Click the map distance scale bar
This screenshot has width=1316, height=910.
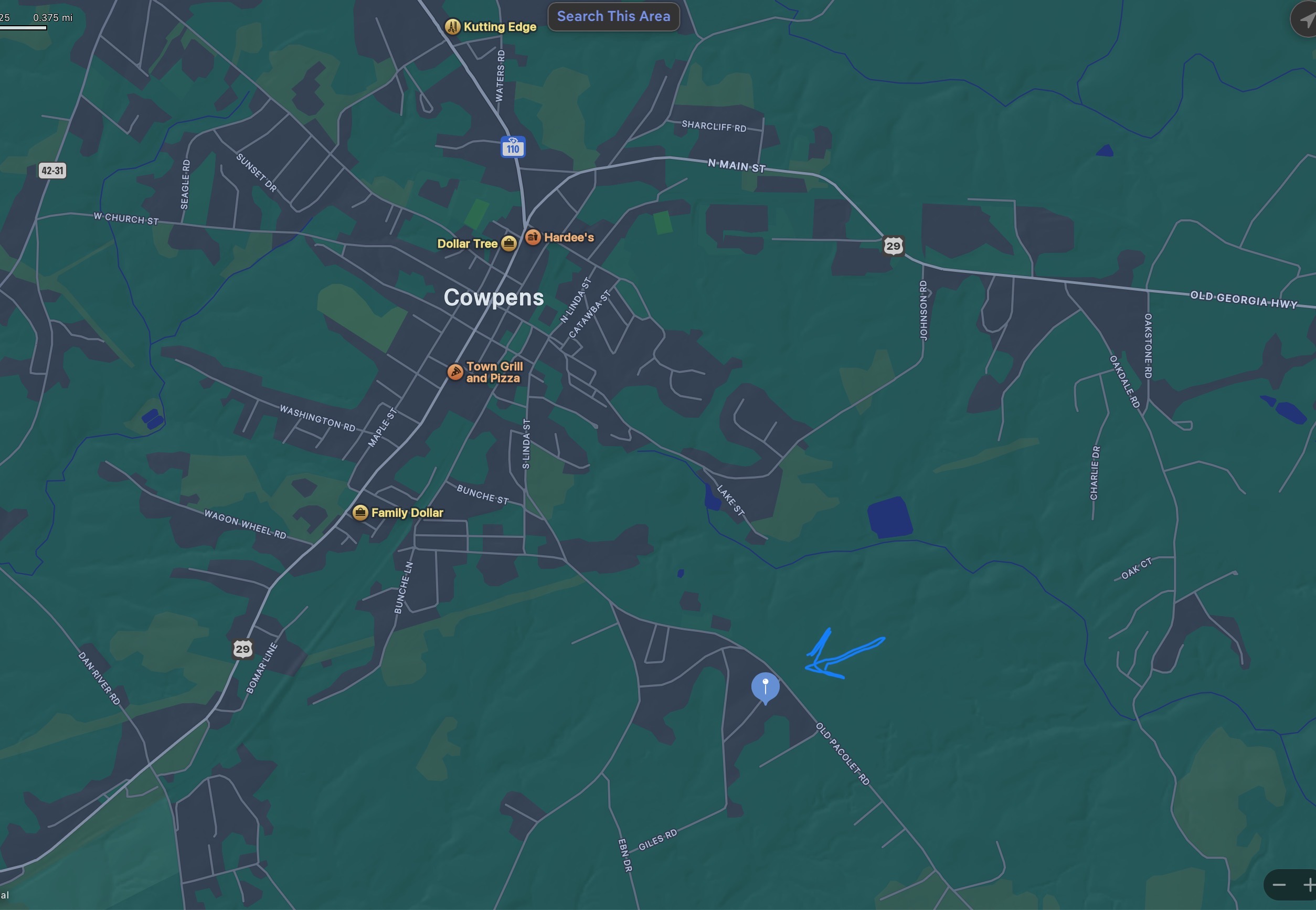tap(23, 27)
